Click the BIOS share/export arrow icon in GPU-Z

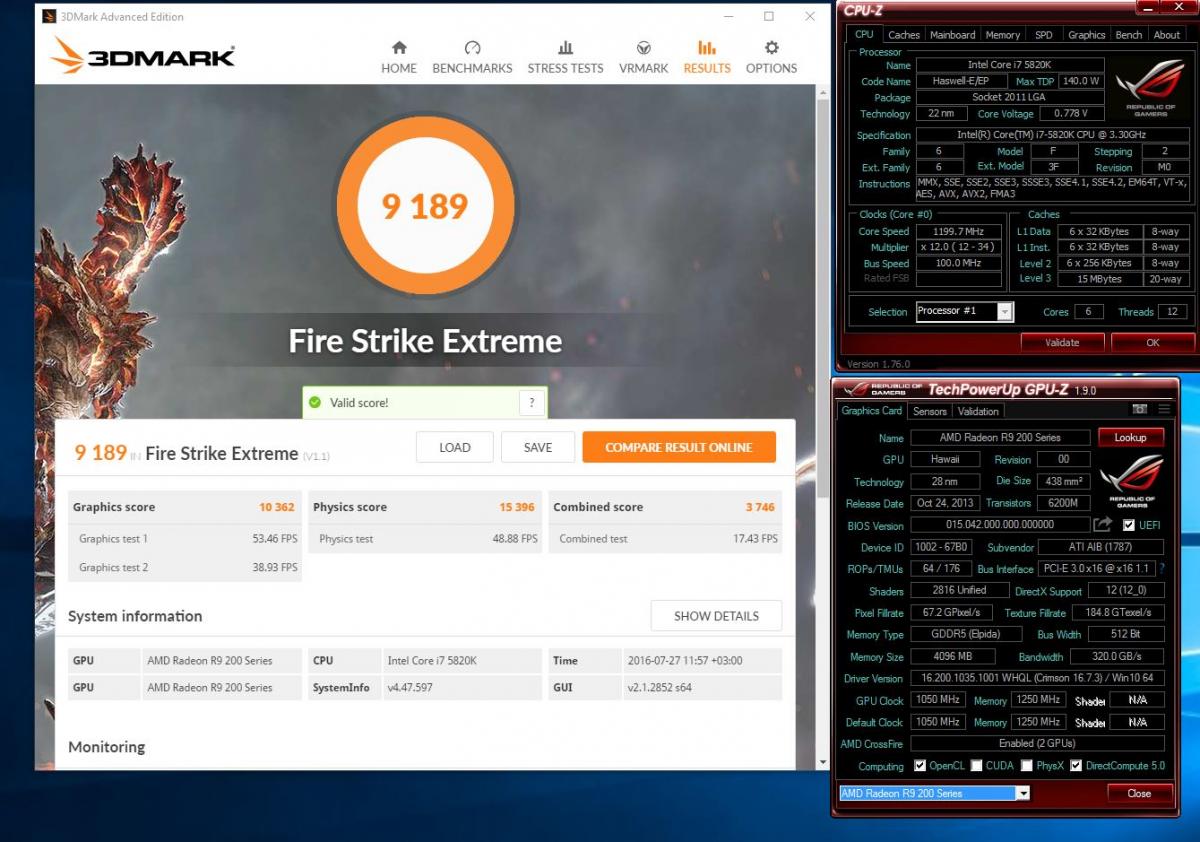click(1102, 524)
